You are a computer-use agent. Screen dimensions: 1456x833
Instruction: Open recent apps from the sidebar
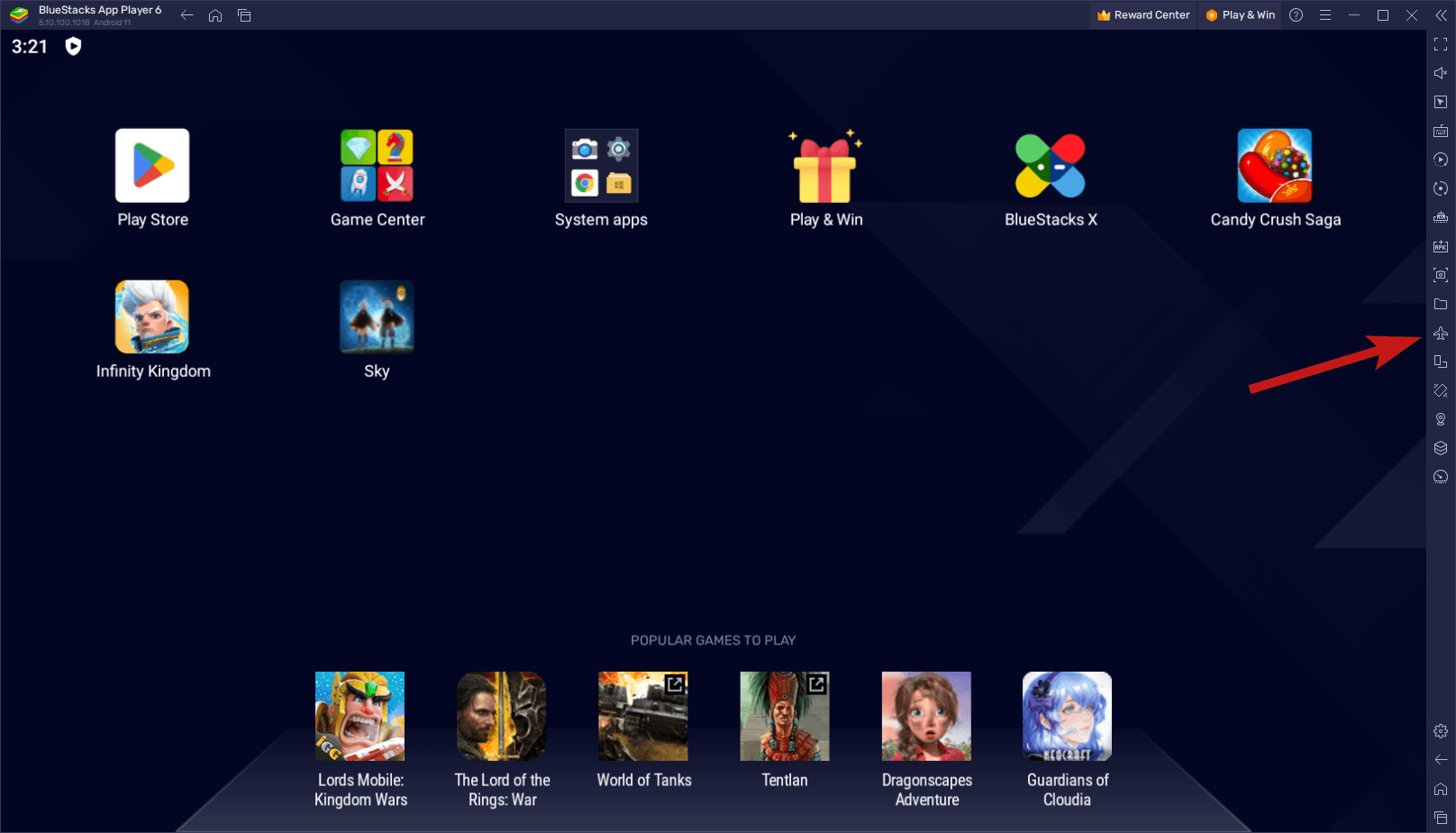click(1441, 818)
